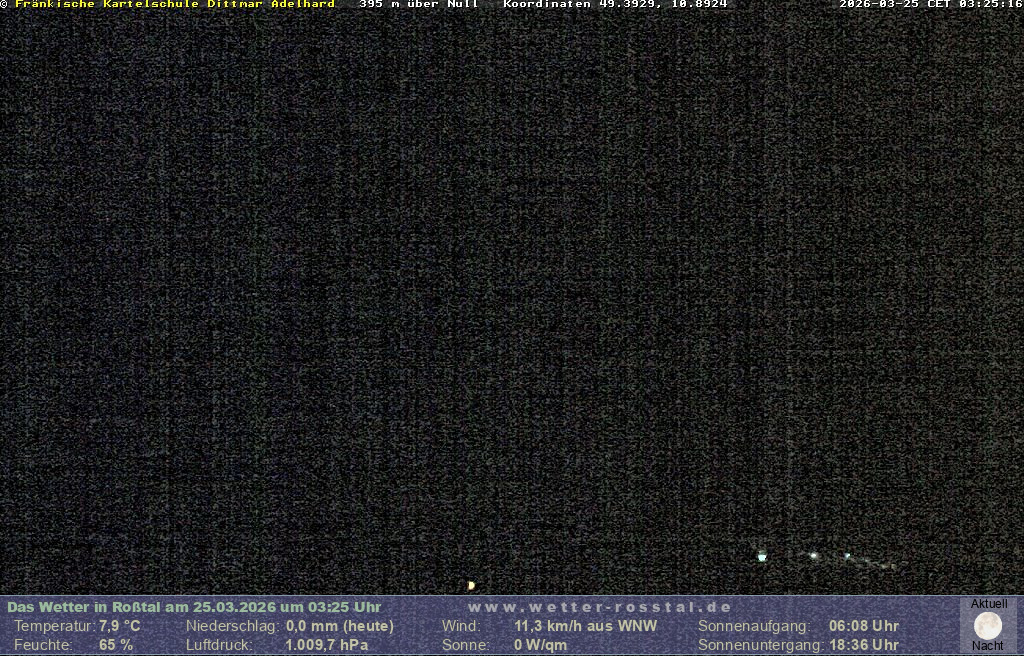Click the copyright text Fränkische Kartelschule Dittmar Adelhard
1024x656 pixels.
(175, 4)
